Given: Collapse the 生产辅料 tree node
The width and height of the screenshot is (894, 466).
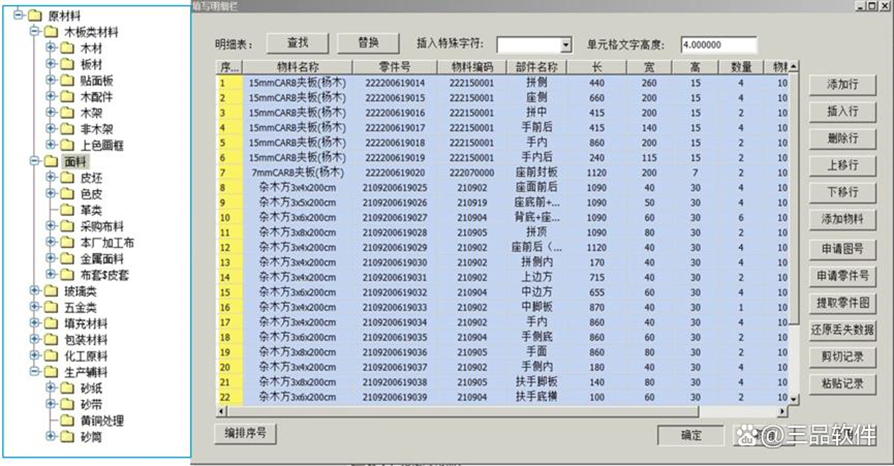Looking at the screenshot, I should [x=35, y=371].
